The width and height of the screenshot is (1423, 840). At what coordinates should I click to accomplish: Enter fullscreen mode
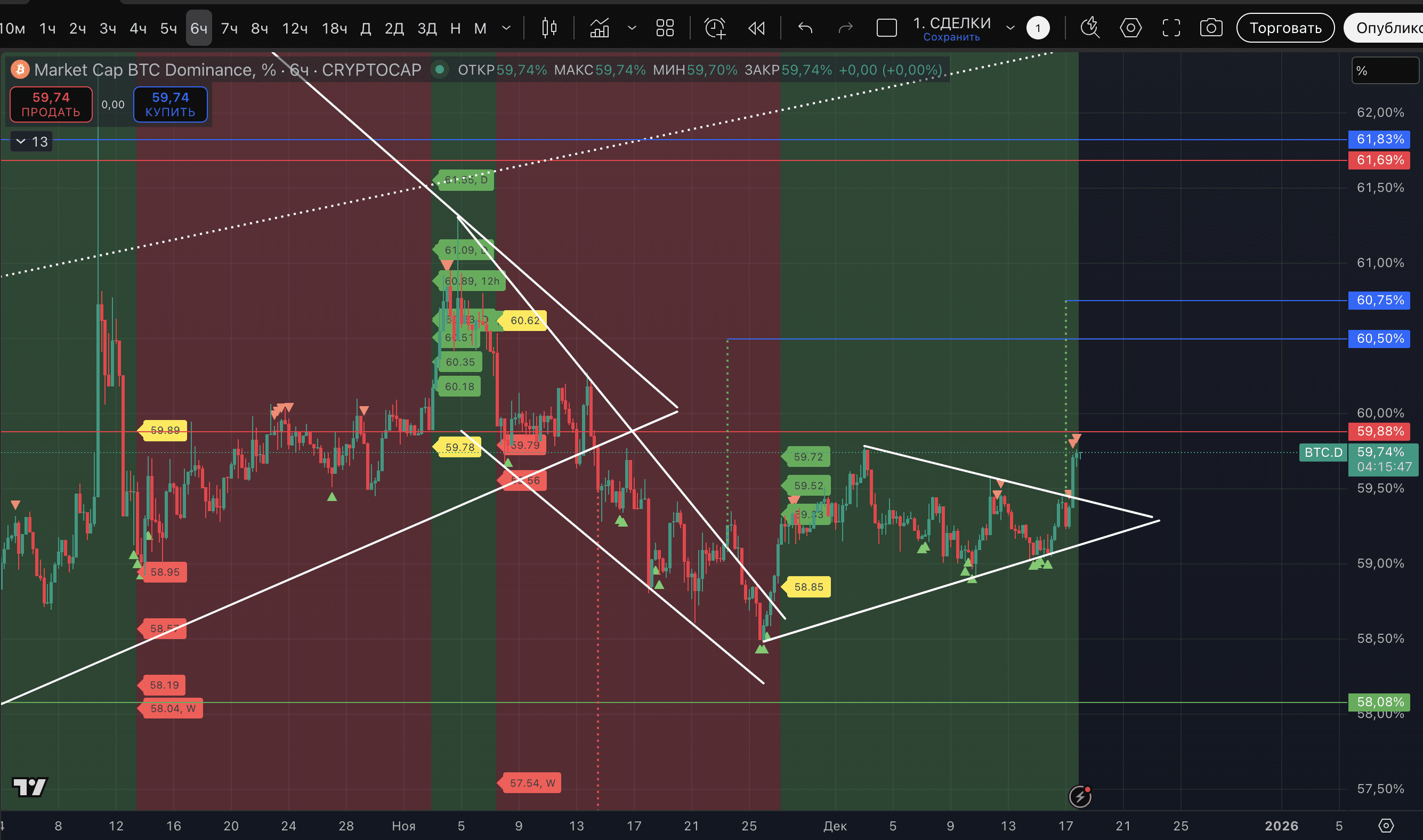[x=1171, y=28]
